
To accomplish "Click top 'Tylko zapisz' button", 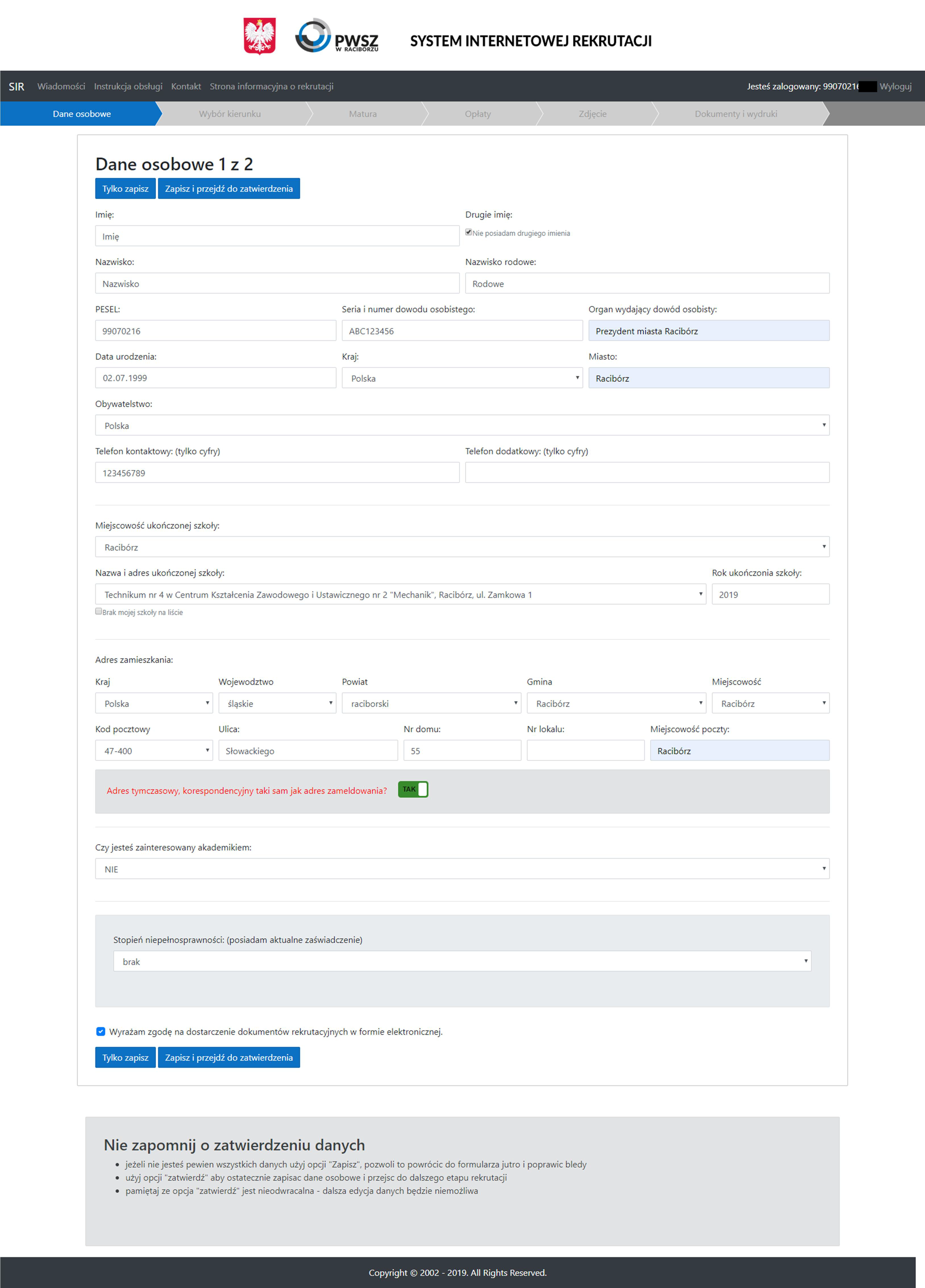I will (126, 189).
